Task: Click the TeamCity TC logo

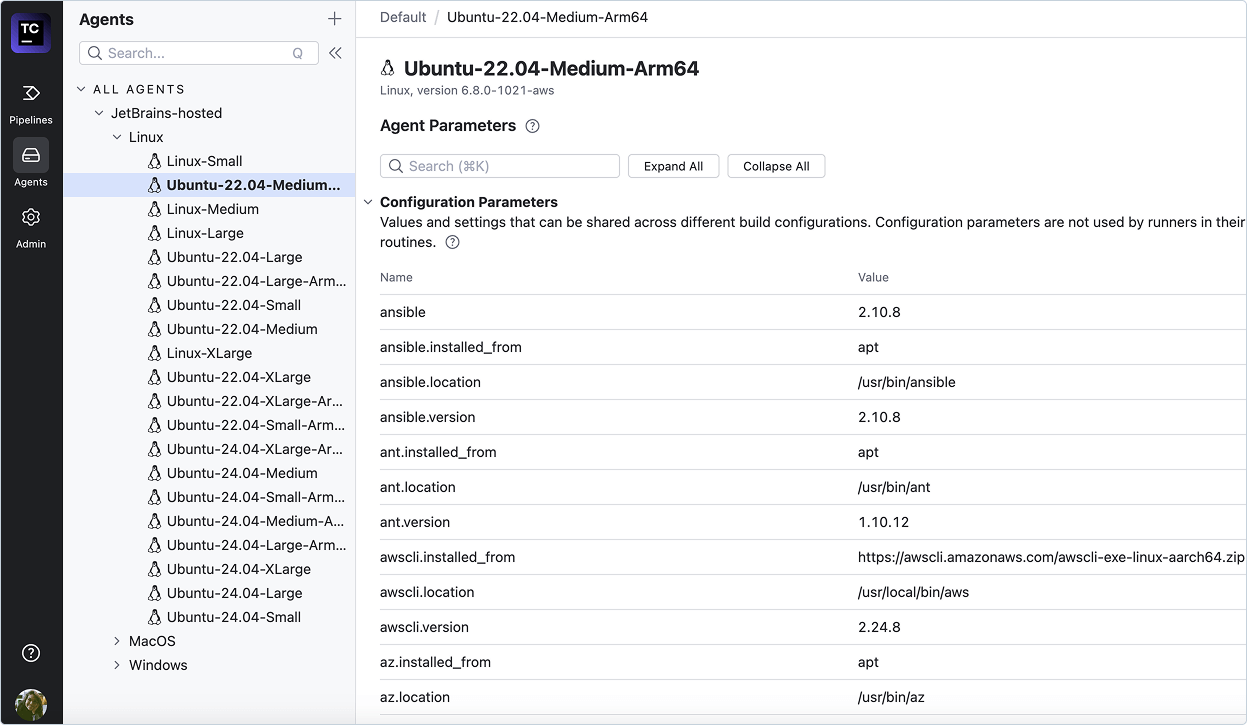Action: pyautogui.click(x=31, y=32)
